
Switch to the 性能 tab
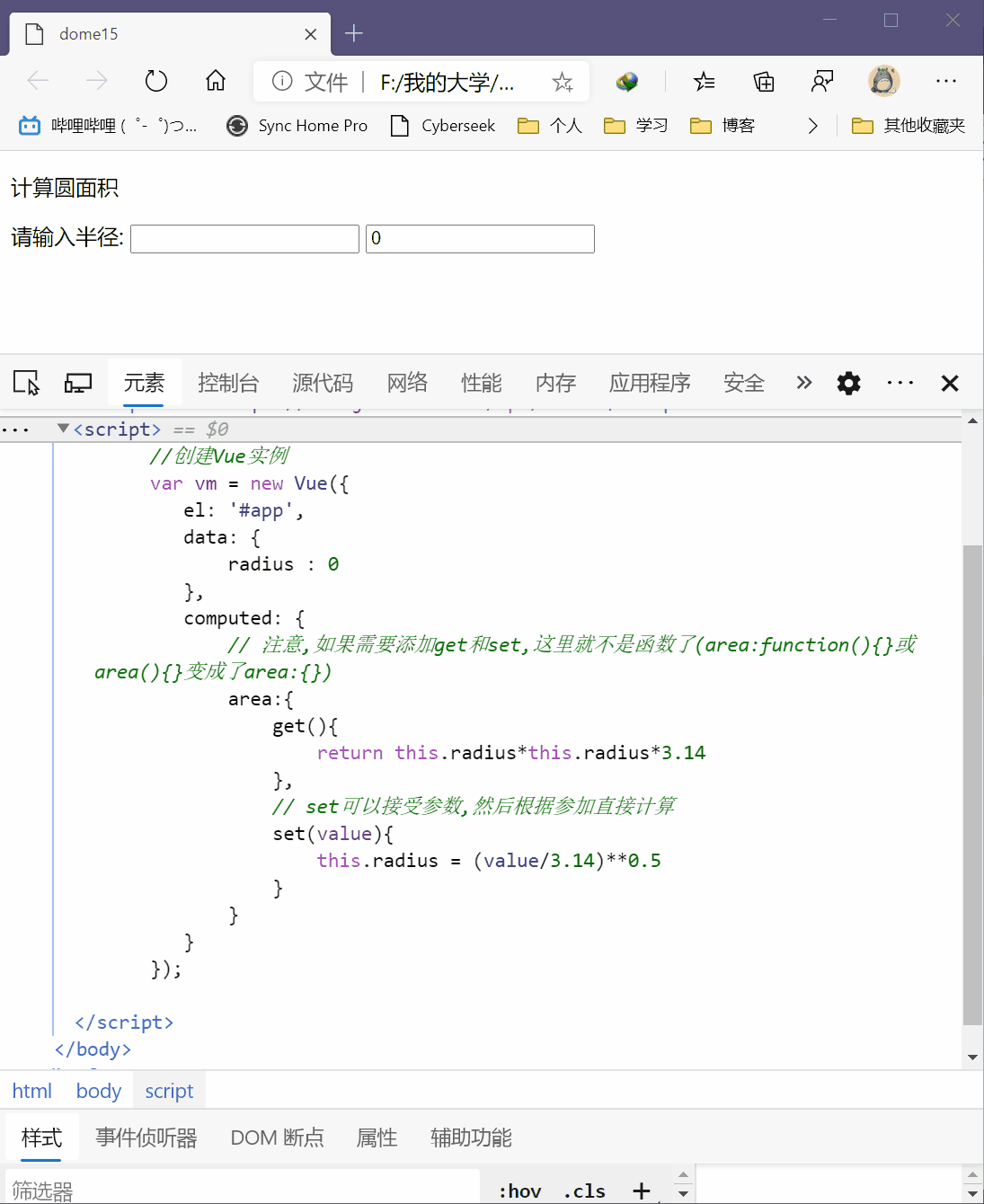[x=482, y=384]
